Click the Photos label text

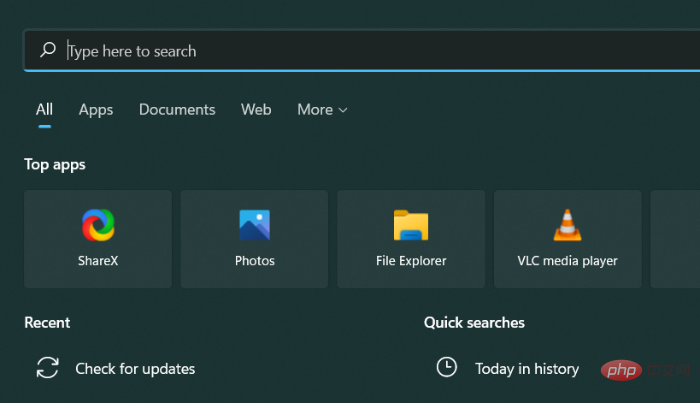point(255,261)
